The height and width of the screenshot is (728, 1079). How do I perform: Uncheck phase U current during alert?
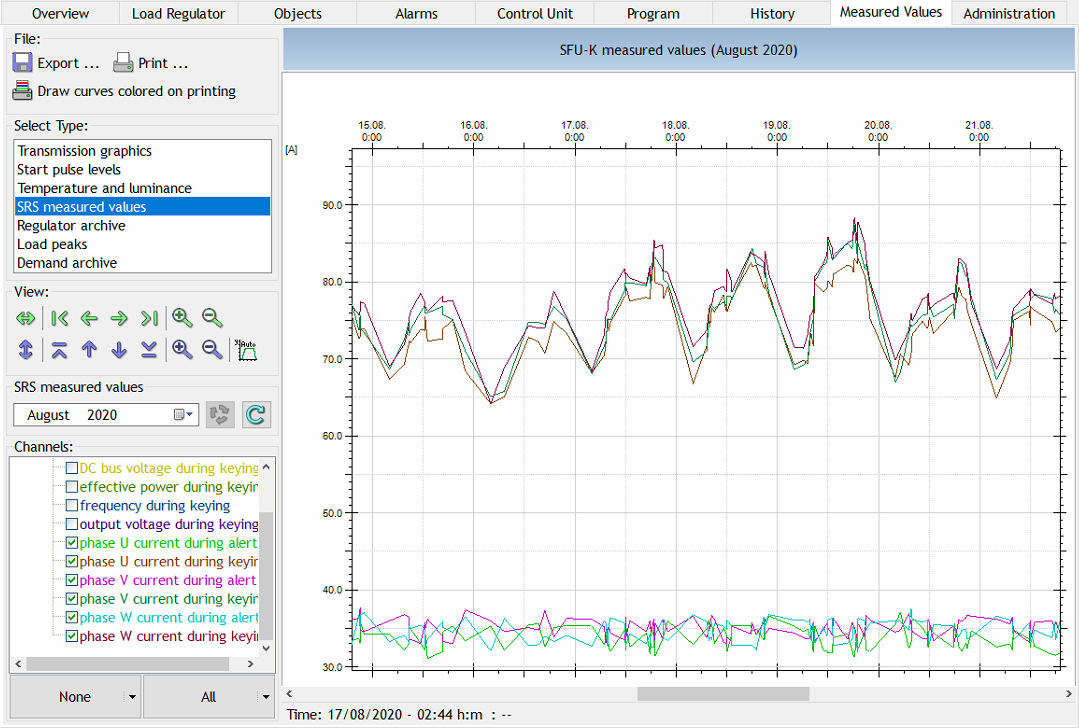(71, 543)
